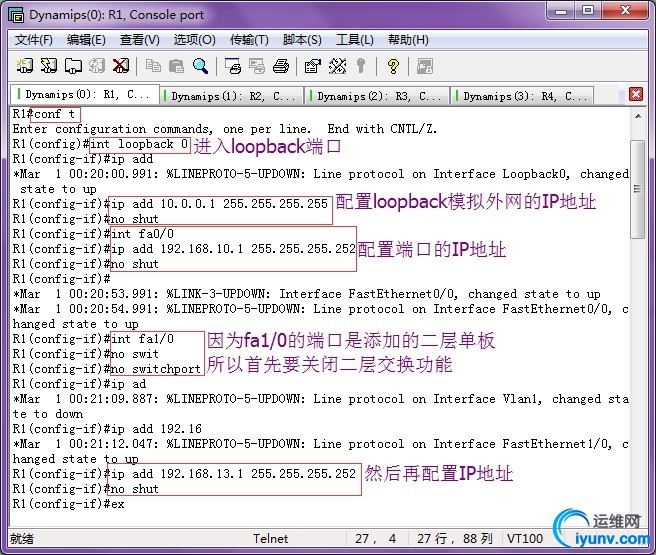Open the 查看(V) menu
Screen dimensions: 656x555
(x=140, y=40)
